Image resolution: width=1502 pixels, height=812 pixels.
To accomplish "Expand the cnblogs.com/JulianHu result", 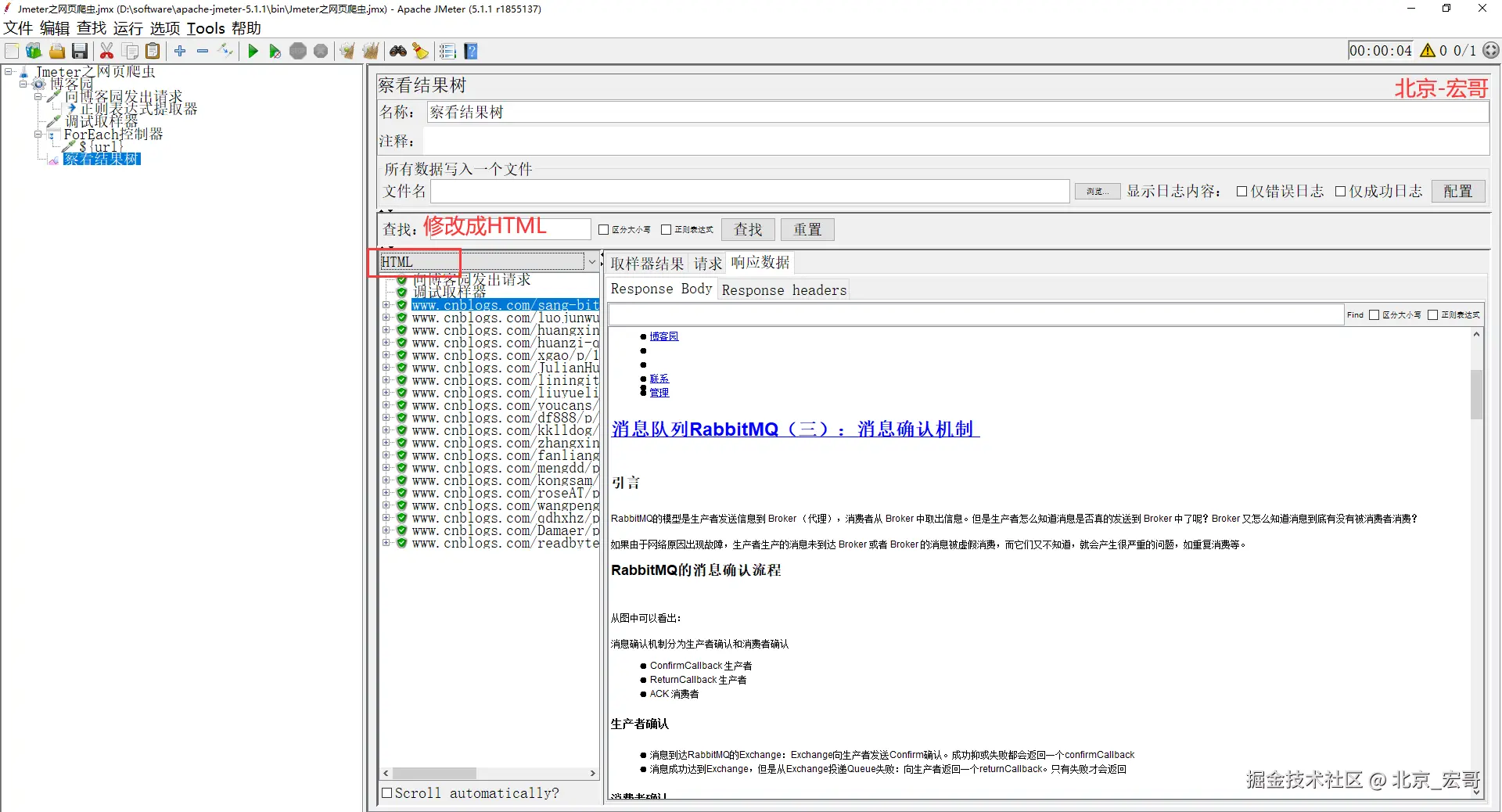I will (386, 368).
